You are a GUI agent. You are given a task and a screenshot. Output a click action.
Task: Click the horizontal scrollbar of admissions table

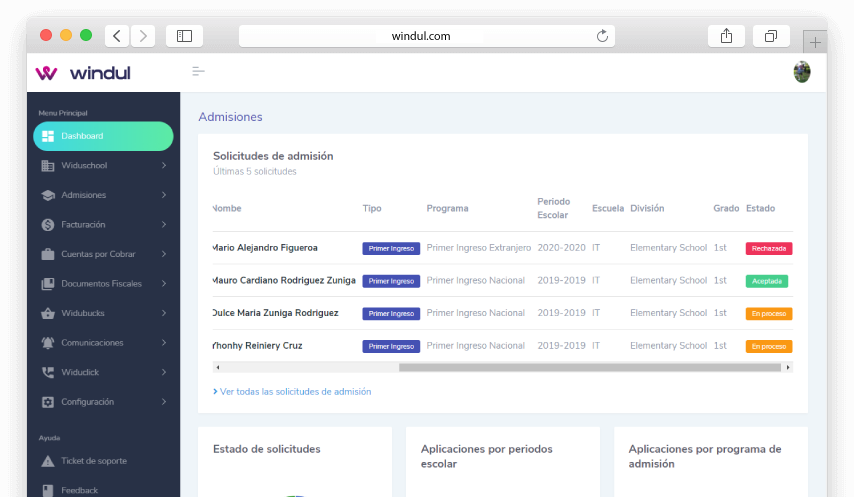[589, 367]
